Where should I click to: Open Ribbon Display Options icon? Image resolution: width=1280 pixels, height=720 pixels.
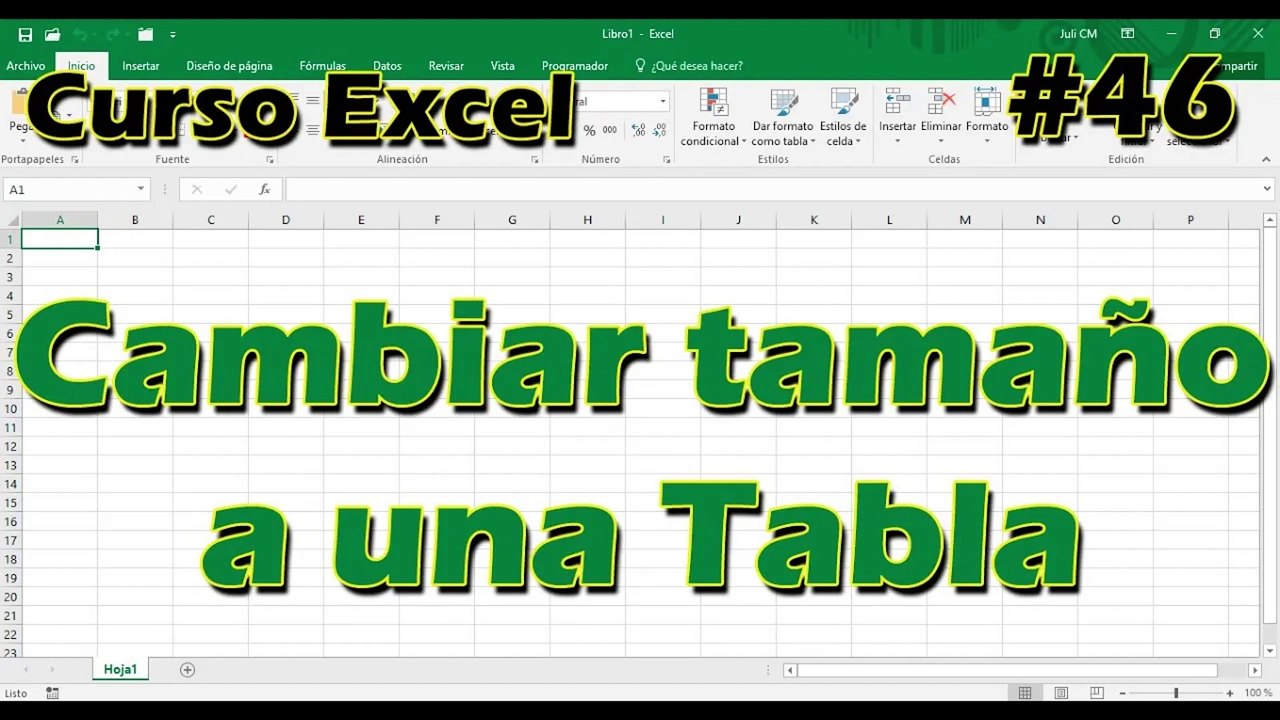[x=1128, y=34]
